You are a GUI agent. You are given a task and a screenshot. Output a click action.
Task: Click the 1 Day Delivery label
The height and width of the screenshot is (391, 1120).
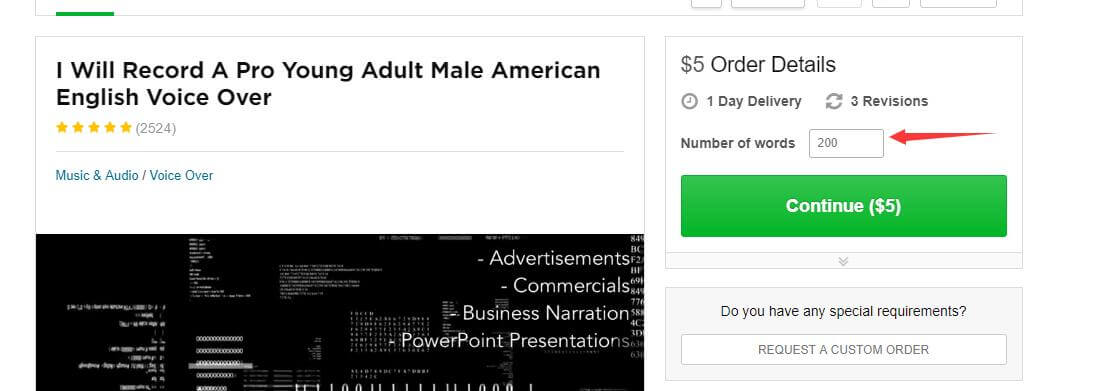click(x=754, y=102)
